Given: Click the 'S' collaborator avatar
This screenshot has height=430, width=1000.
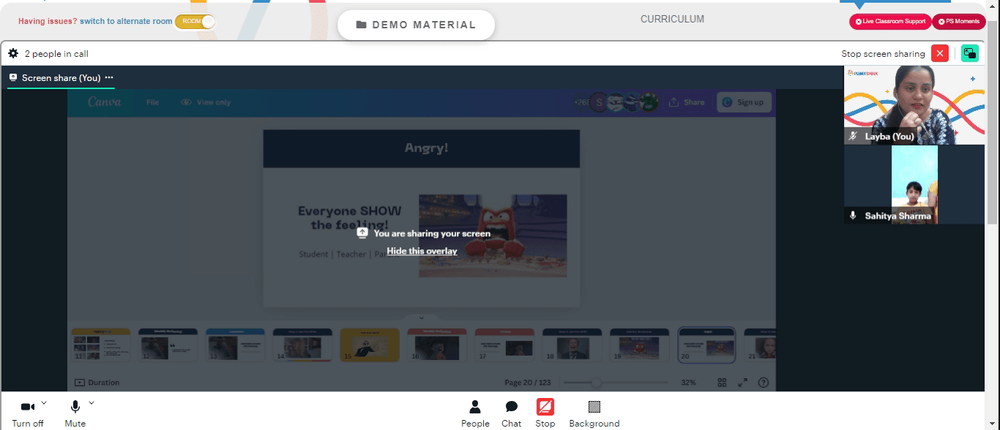Looking at the screenshot, I should click(x=598, y=102).
